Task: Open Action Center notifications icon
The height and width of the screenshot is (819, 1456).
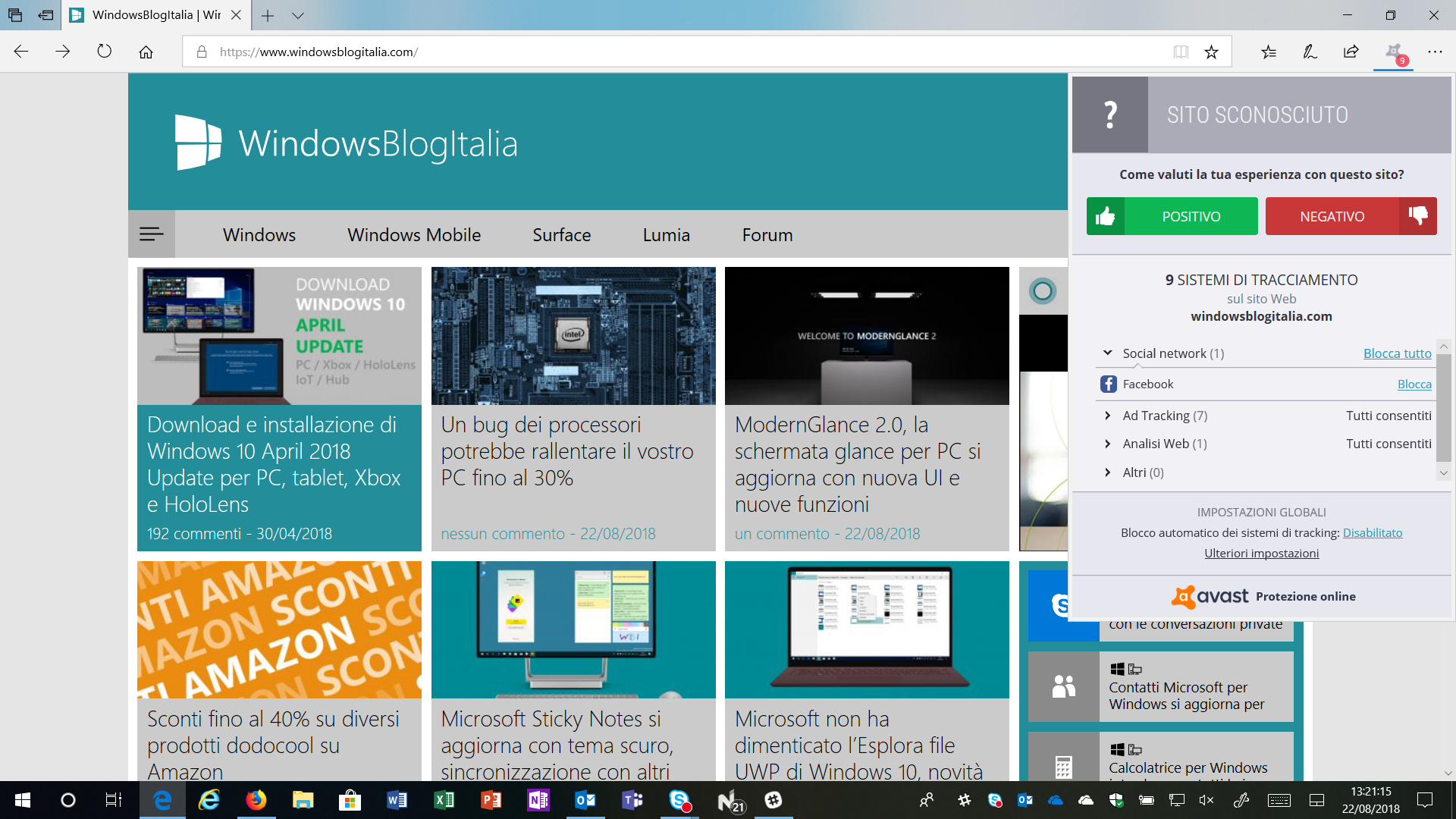Action: (x=1425, y=800)
